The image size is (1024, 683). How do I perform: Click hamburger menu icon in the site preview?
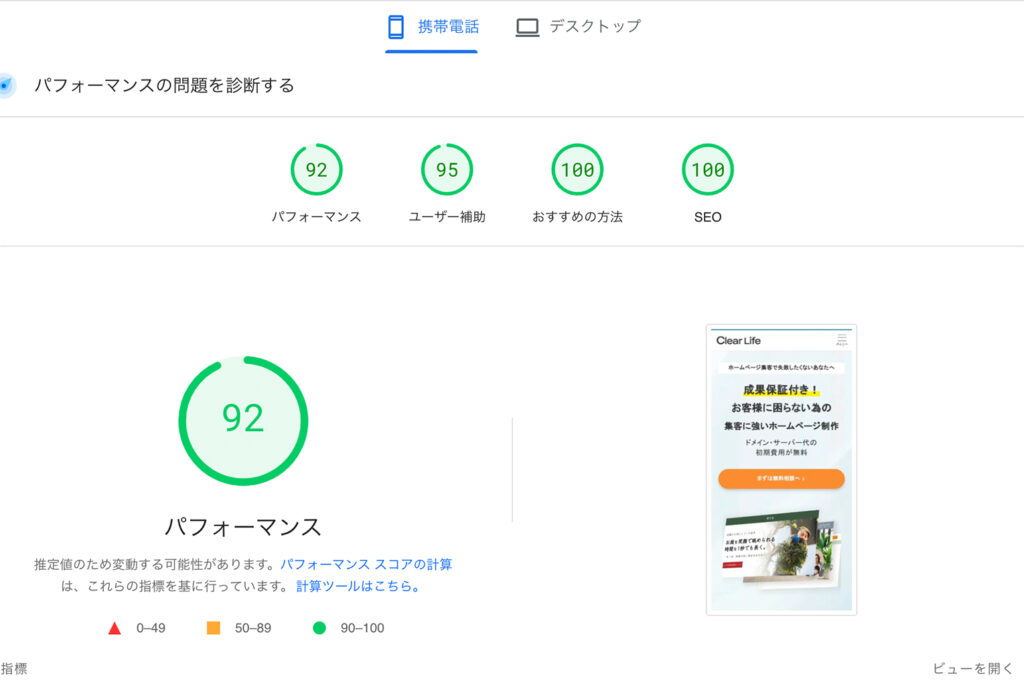[x=841, y=340]
